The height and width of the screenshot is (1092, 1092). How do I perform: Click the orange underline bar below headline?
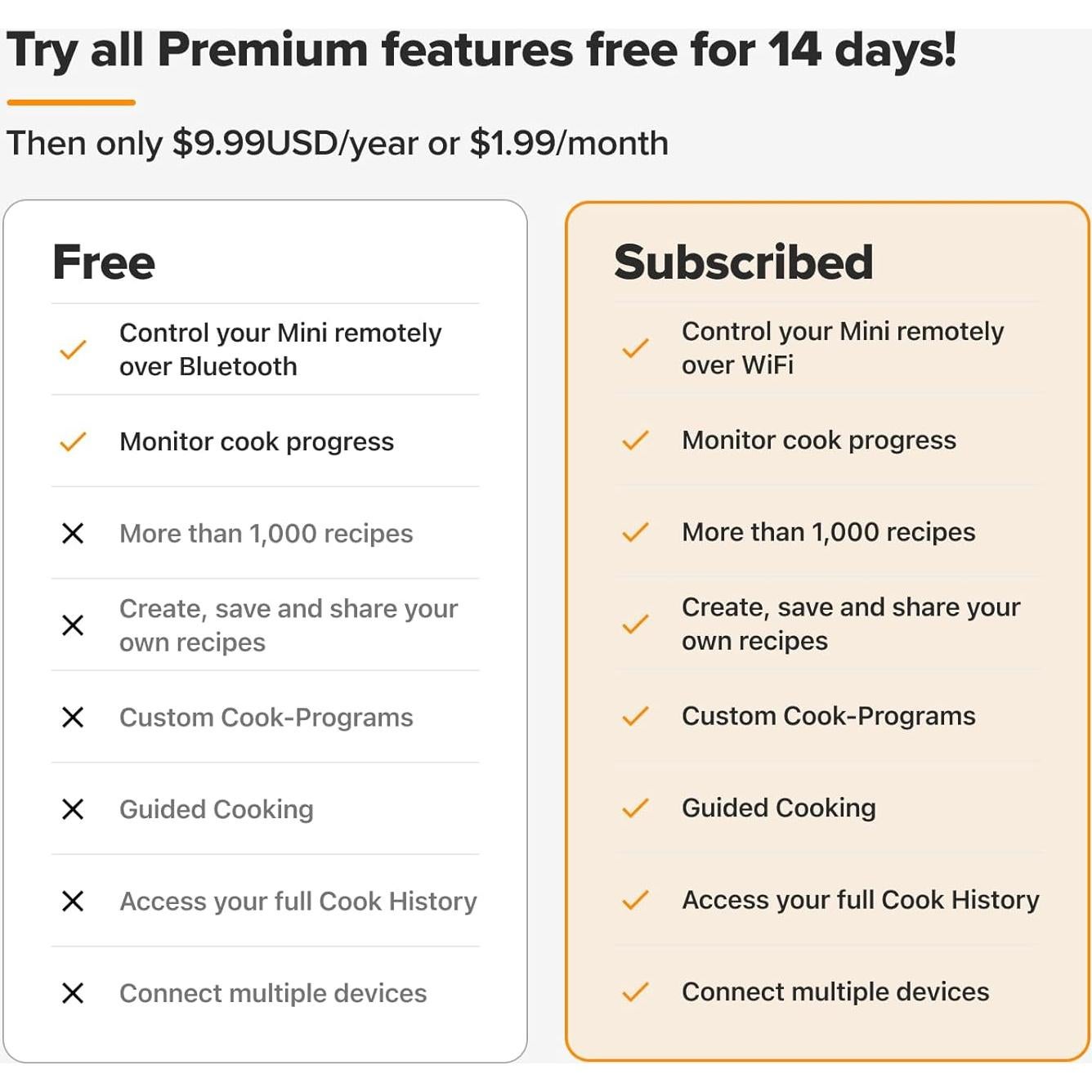tap(71, 103)
